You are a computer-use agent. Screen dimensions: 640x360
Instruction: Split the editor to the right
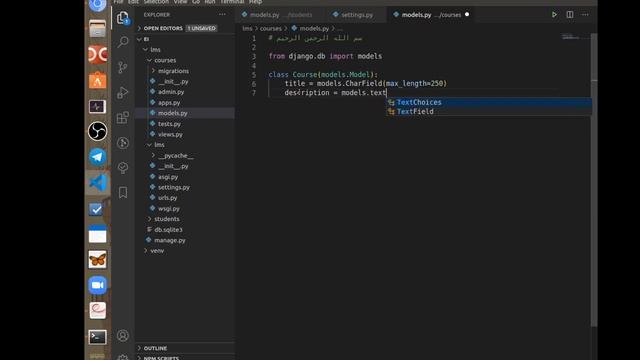(570, 15)
